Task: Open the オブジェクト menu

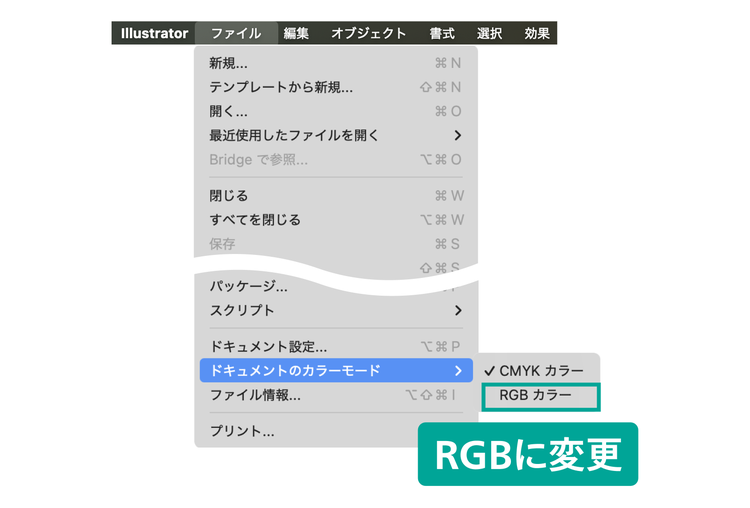Action: [x=368, y=33]
